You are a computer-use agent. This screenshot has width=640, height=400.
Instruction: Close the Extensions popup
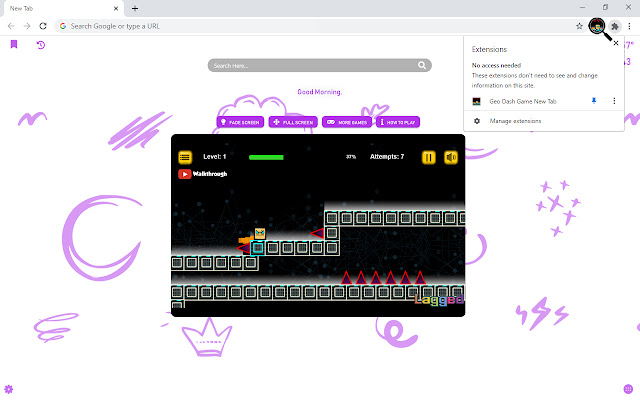[616, 43]
